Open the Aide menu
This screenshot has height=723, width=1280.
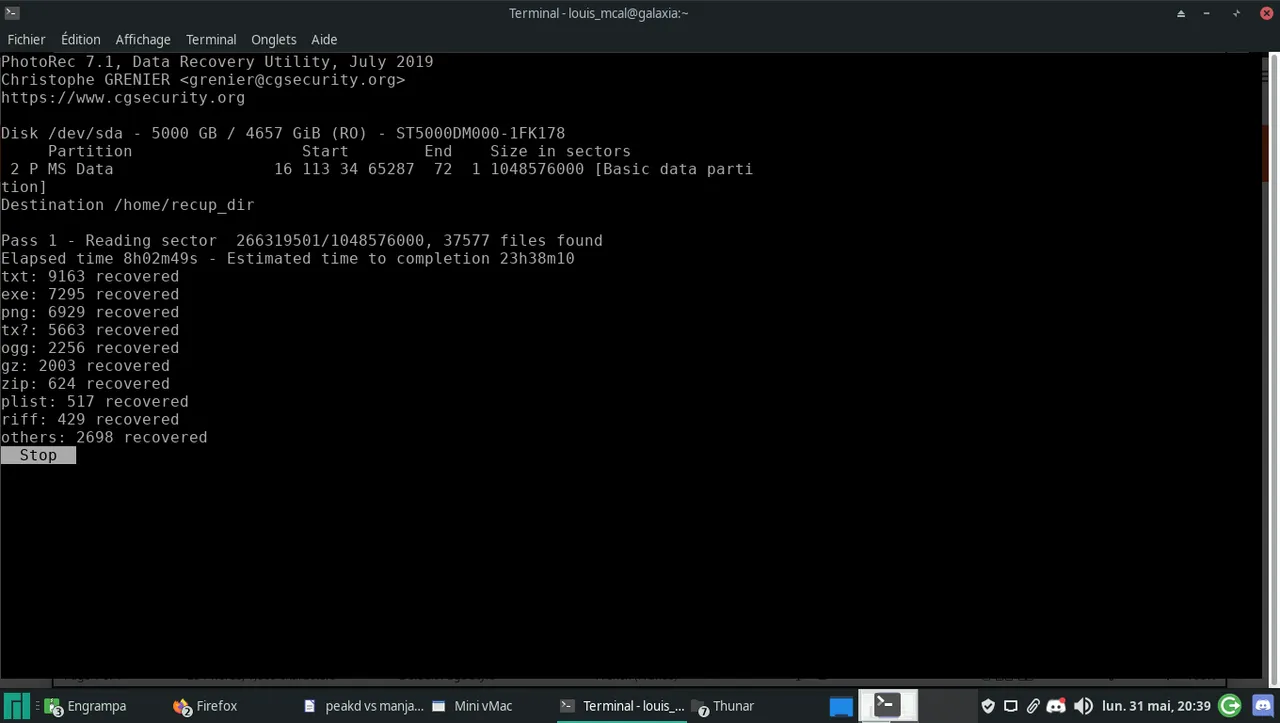coord(324,39)
